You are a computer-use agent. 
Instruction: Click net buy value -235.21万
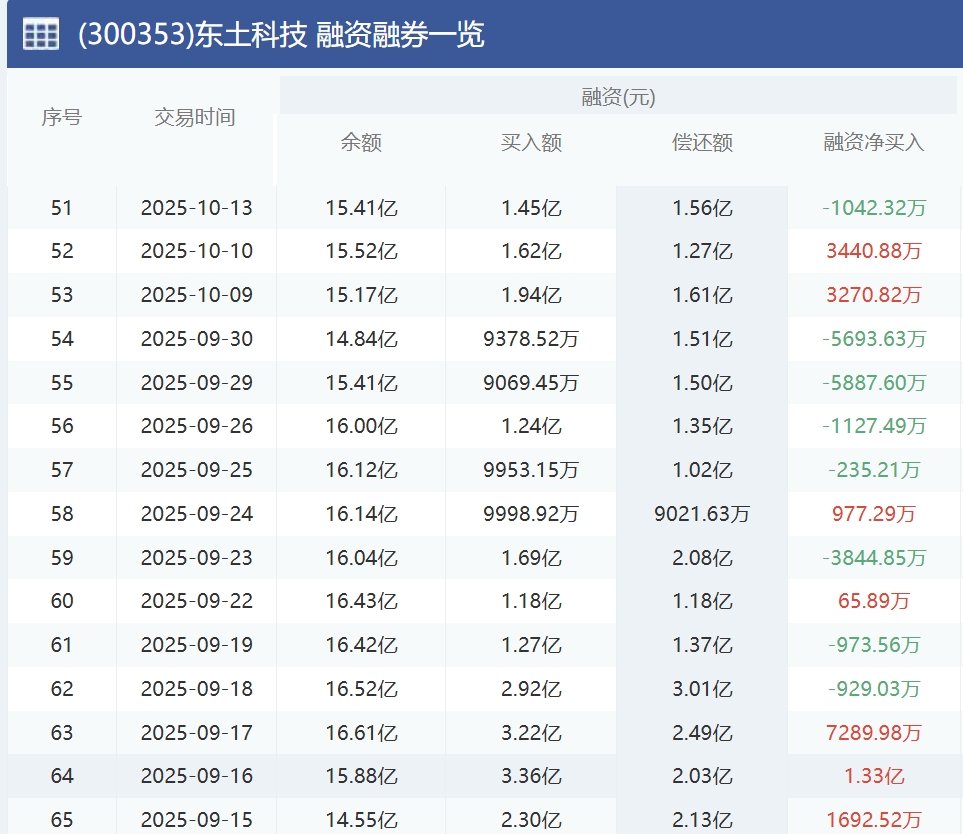click(873, 470)
